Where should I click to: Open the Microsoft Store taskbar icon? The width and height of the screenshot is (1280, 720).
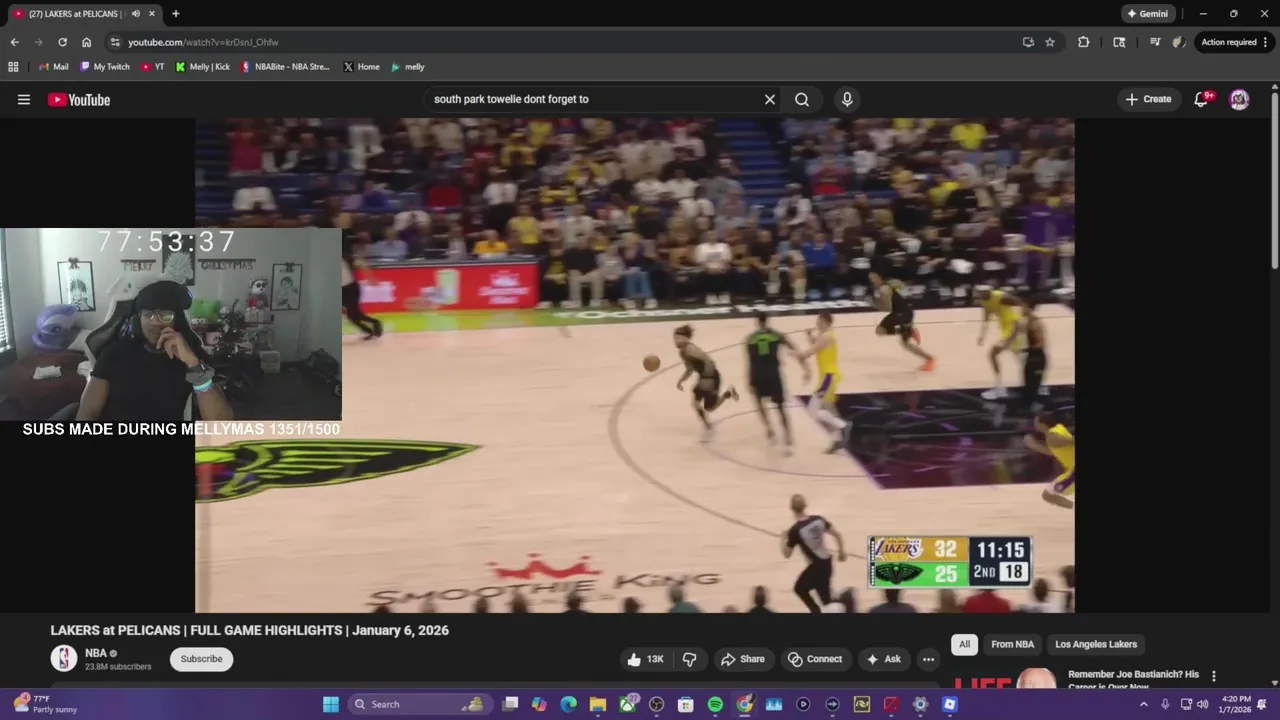pyautogui.click(x=686, y=704)
